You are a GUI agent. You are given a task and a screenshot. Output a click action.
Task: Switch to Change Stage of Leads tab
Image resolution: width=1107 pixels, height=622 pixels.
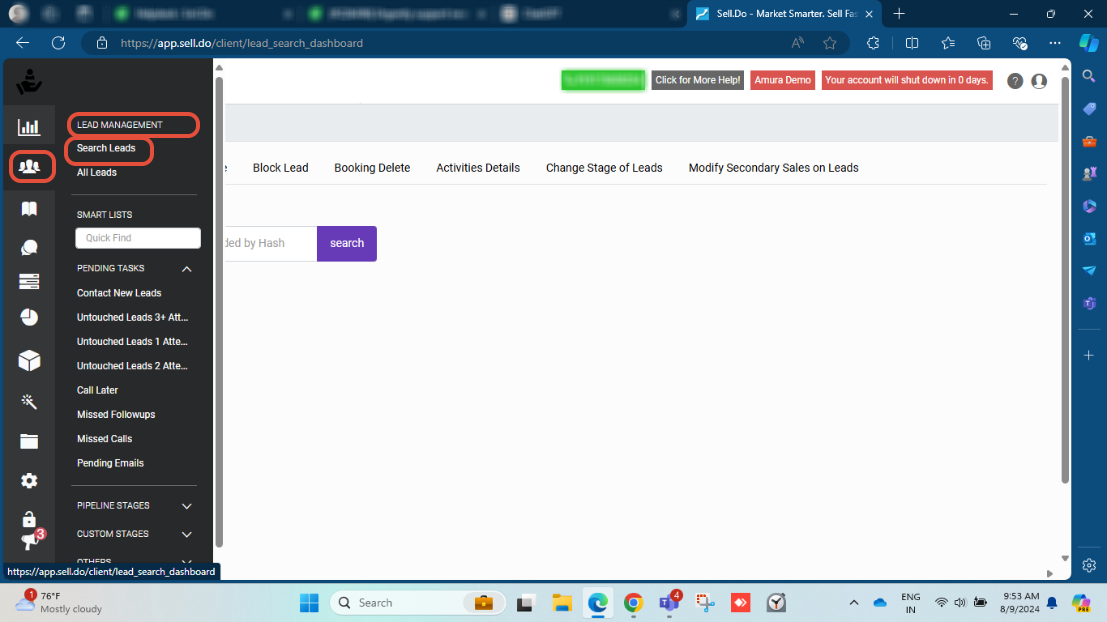pos(604,168)
